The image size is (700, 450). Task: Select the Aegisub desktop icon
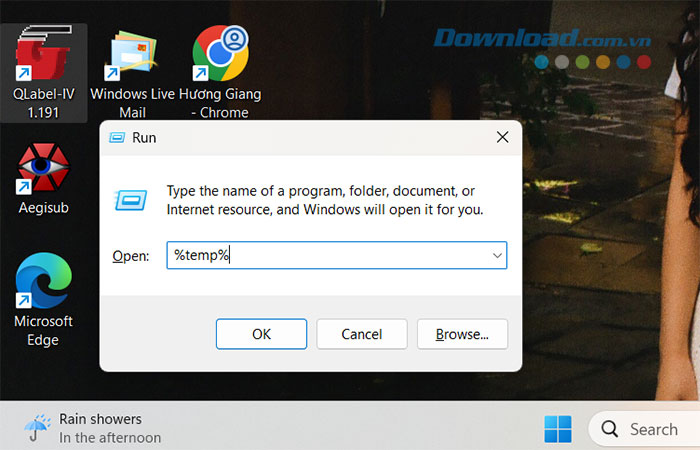[x=43, y=170]
